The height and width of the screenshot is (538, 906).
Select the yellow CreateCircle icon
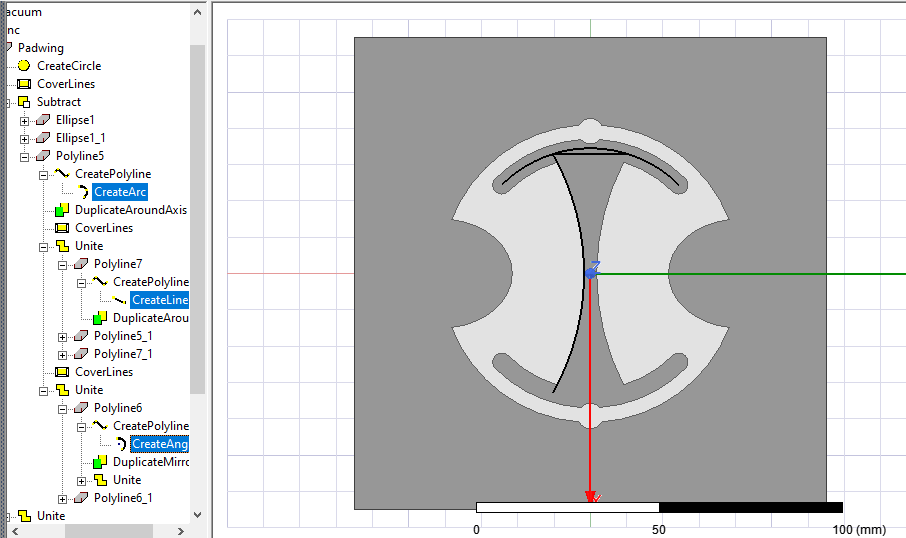point(24,66)
